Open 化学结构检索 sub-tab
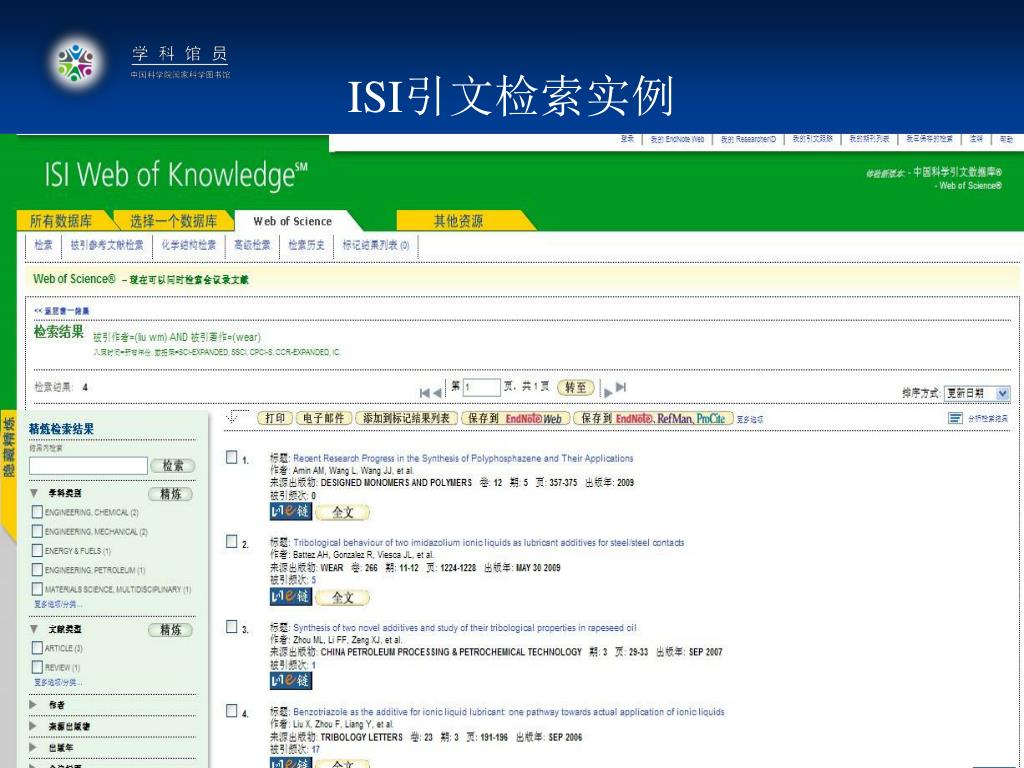 (189, 245)
